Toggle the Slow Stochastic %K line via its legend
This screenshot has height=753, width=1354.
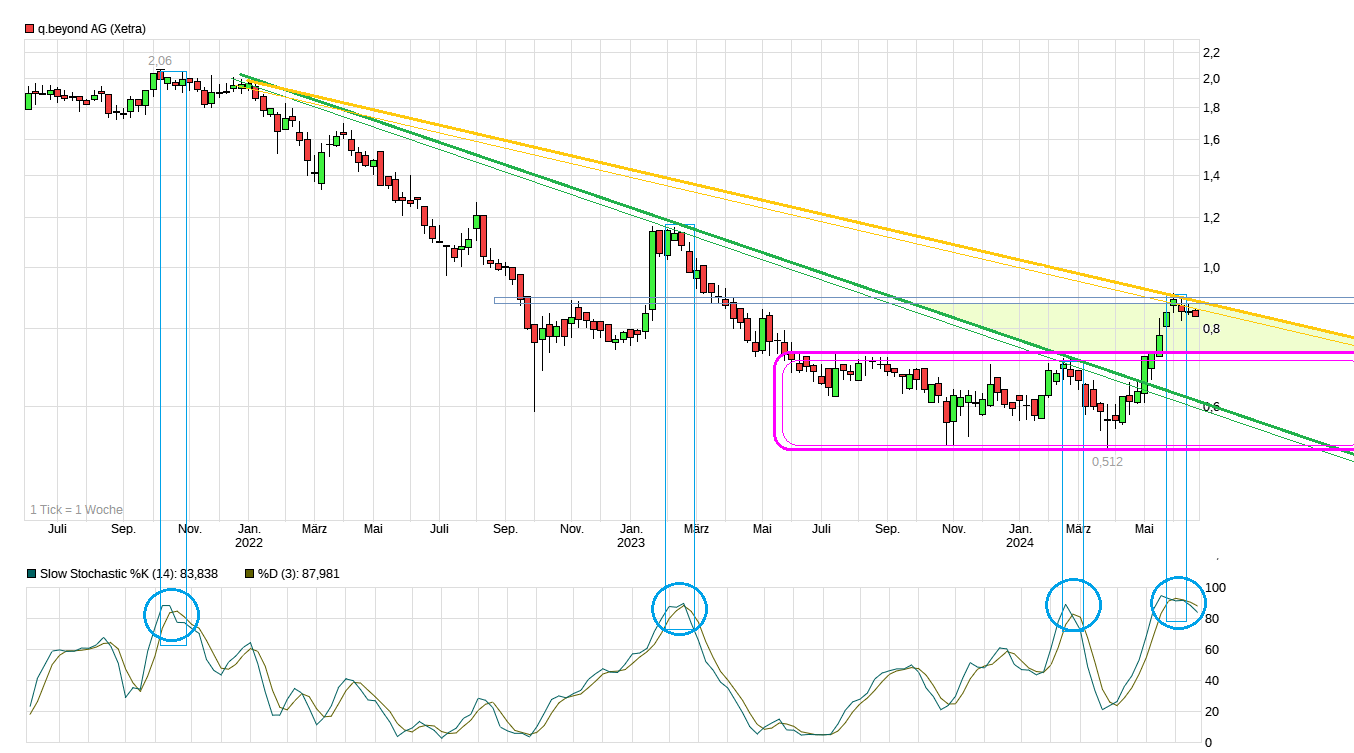coord(130,574)
